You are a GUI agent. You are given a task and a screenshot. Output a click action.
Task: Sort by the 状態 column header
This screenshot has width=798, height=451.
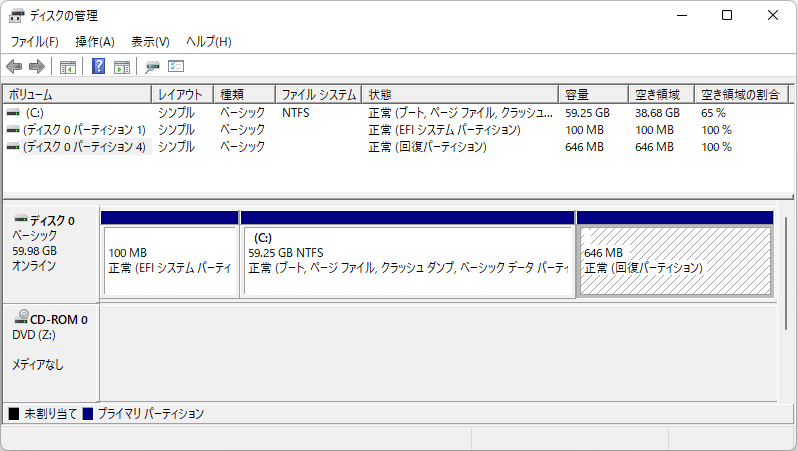tap(460, 95)
